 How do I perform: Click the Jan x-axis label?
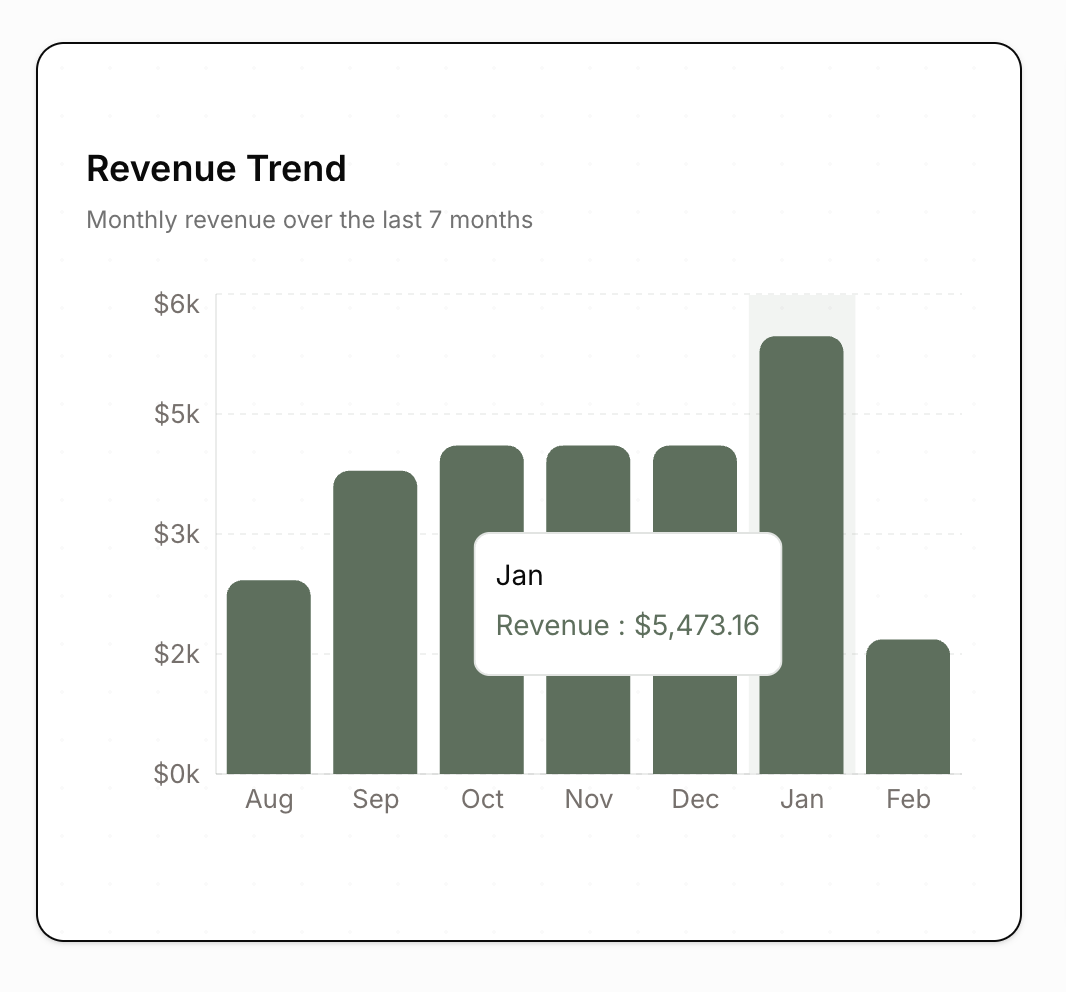tap(802, 800)
